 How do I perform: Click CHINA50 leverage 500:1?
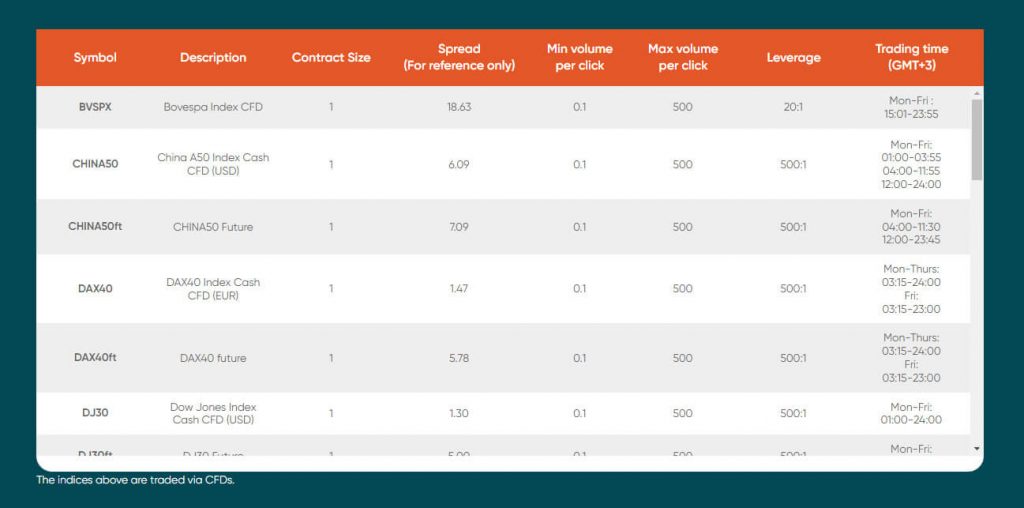pos(793,165)
